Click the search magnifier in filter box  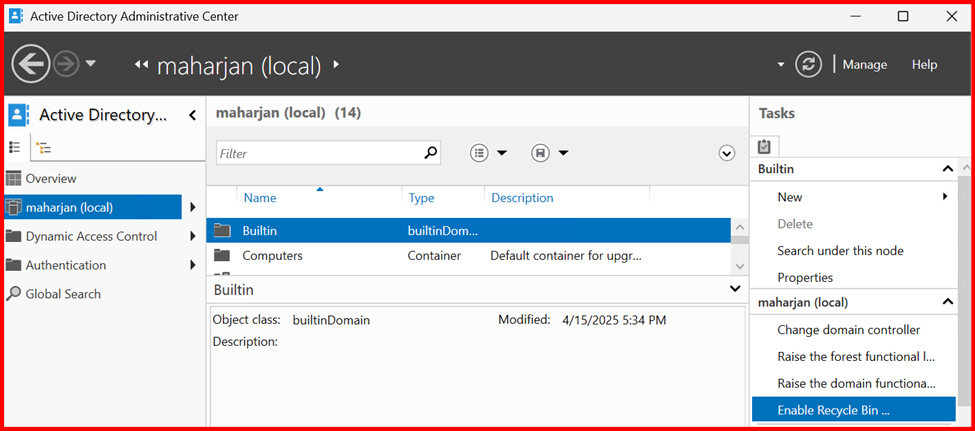[x=430, y=153]
